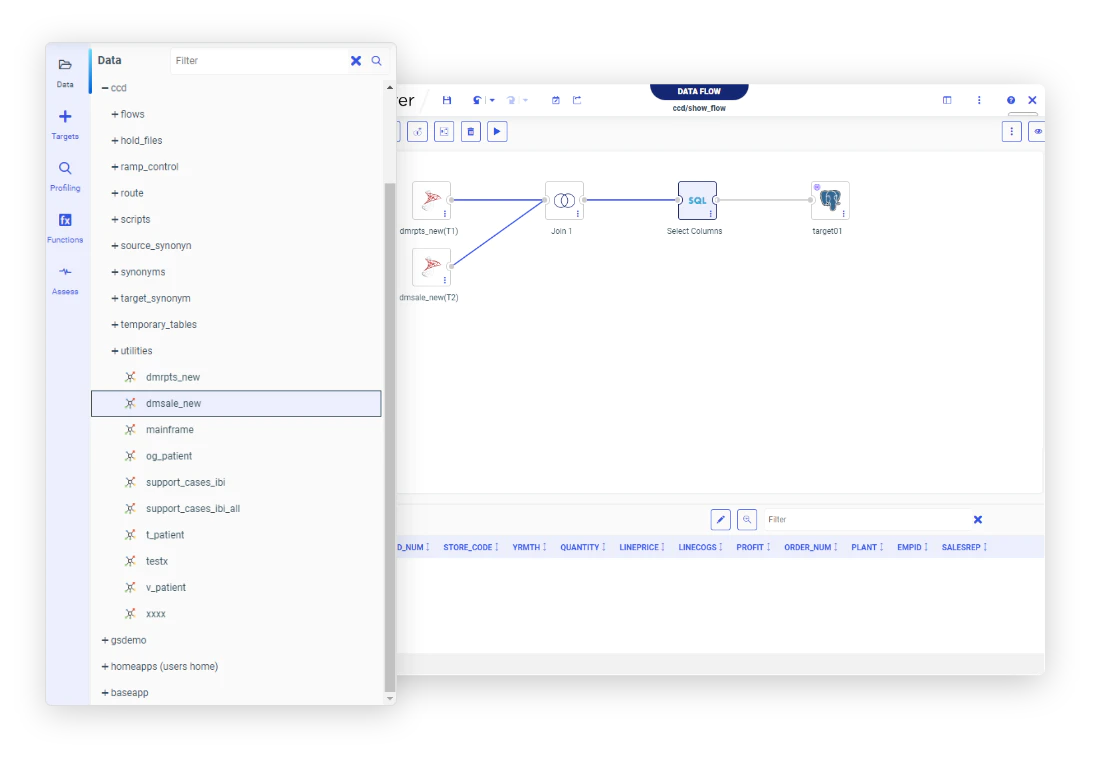Expand the temporary_tables folder
Screen dimensions: 1096x759
[115, 325]
